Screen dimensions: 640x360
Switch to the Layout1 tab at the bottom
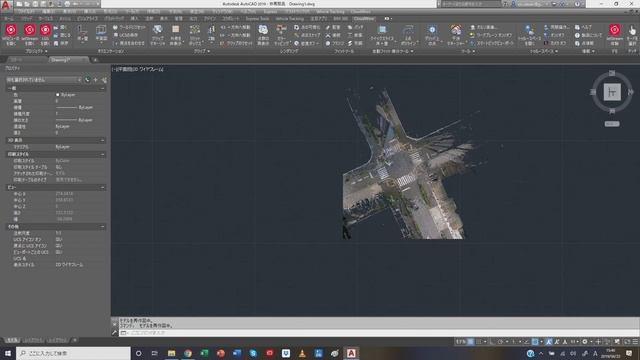[33, 340]
